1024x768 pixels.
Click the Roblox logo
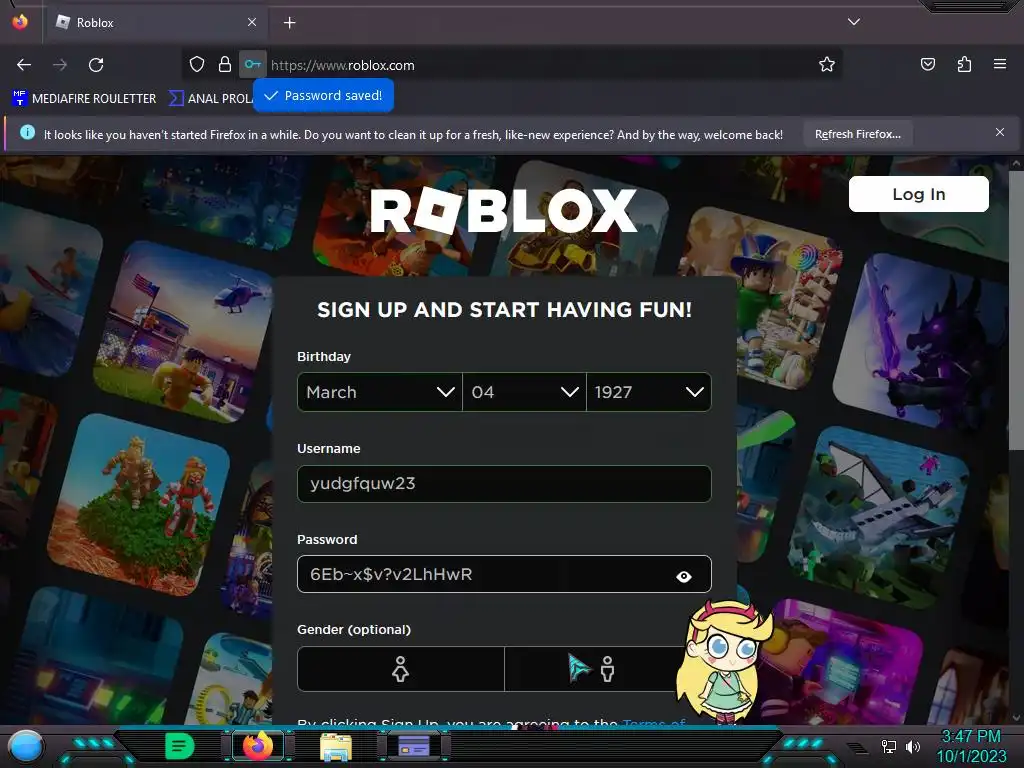click(x=504, y=210)
